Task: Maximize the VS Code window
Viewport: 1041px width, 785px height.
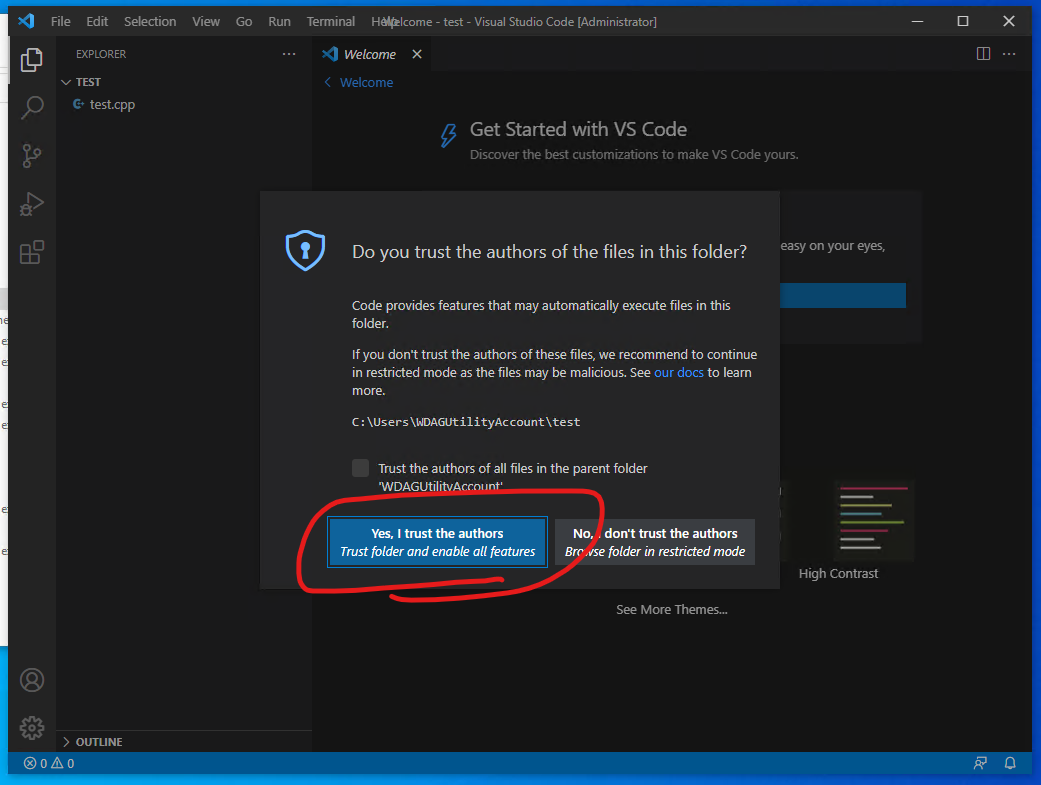Action: 963,21
